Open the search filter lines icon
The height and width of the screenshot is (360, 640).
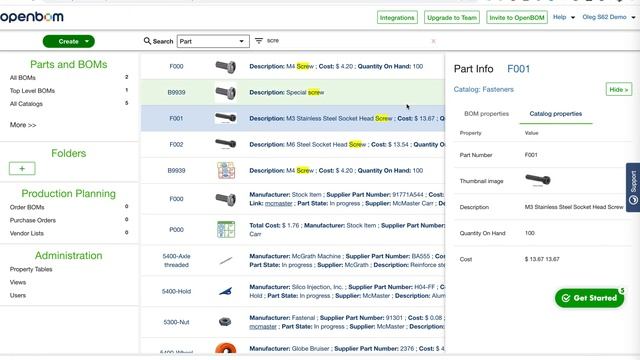(x=259, y=41)
